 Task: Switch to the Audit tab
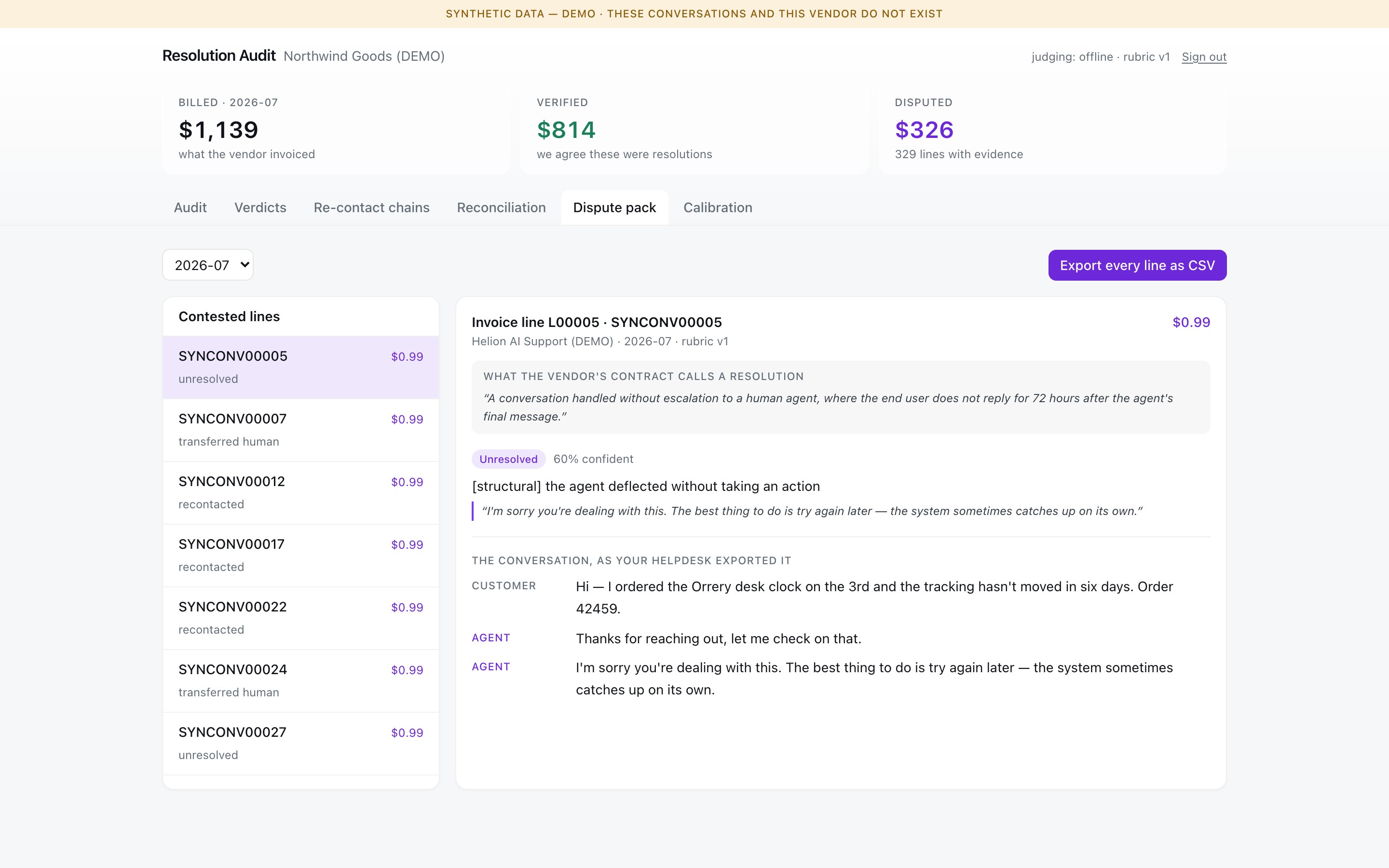click(x=190, y=207)
